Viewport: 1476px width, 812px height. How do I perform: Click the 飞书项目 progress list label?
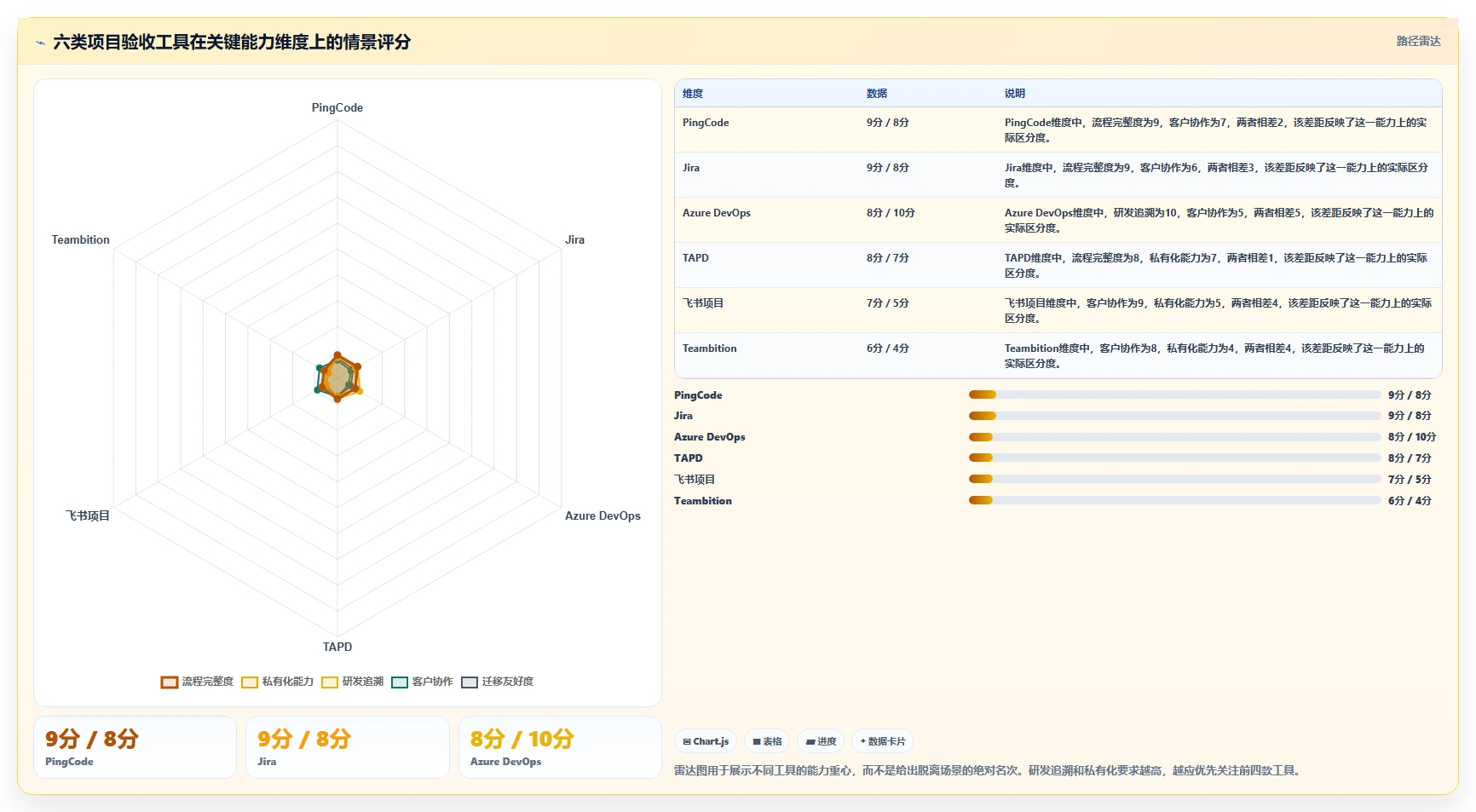[695, 480]
